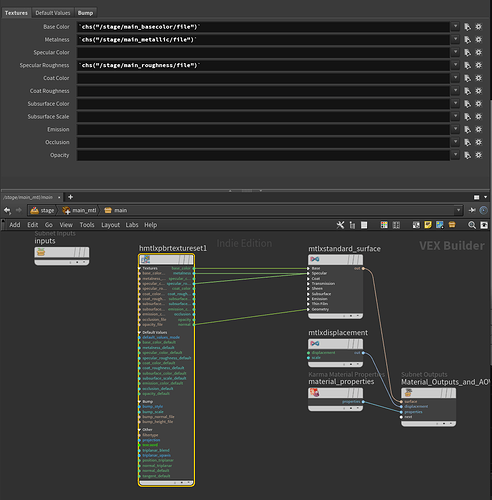Open Opacity dropdown arrow
The width and height of the screenshot is (492, 500).
point(455,155)
